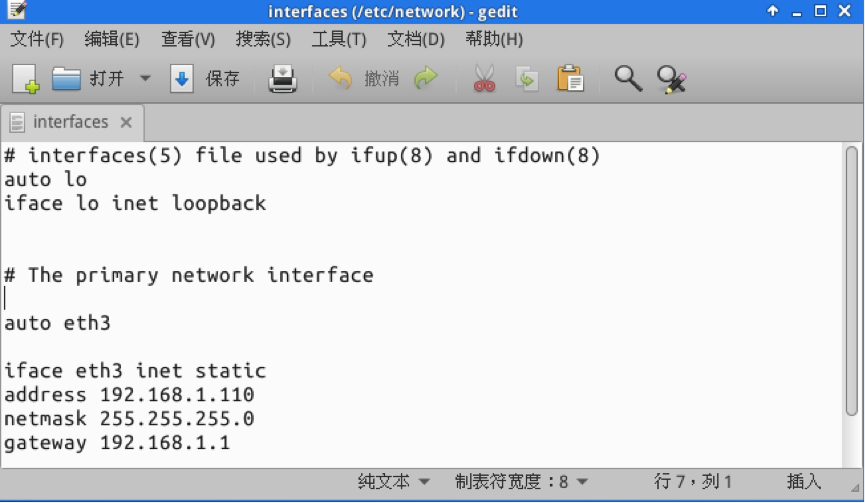Open the 文档(D) menu

coord(415,39)
